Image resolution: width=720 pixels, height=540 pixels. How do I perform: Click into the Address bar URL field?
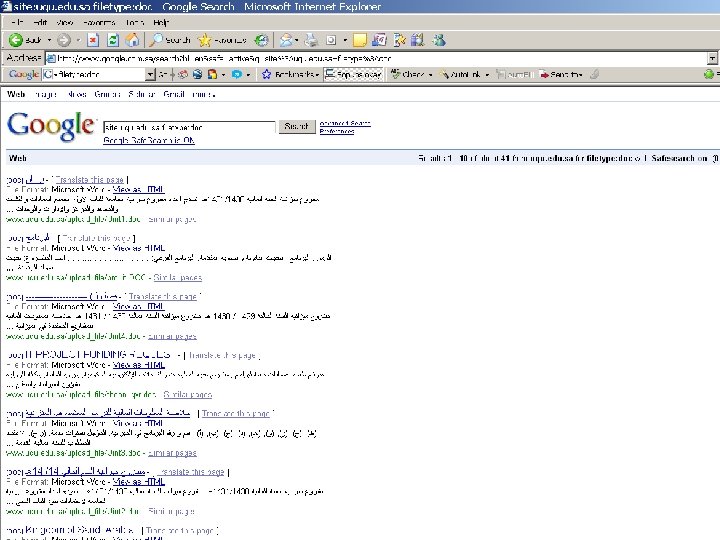click(x=377, y=58)
